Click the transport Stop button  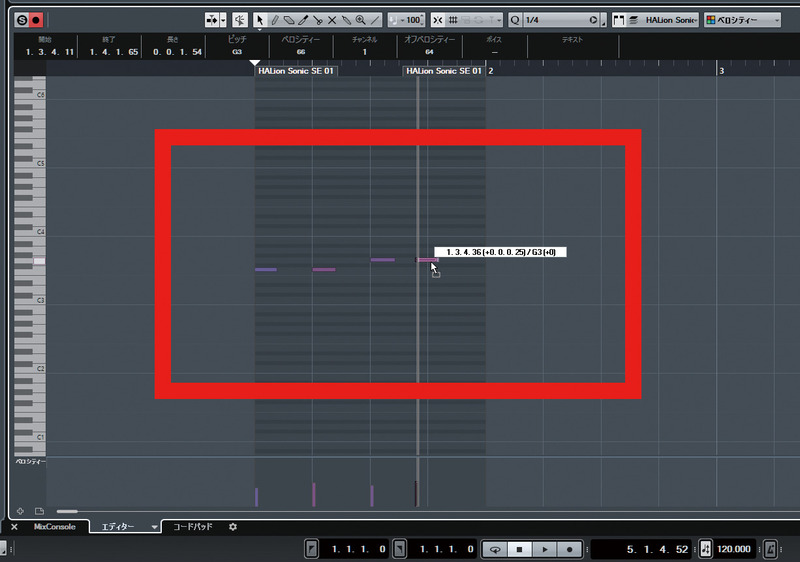(519, 549)
